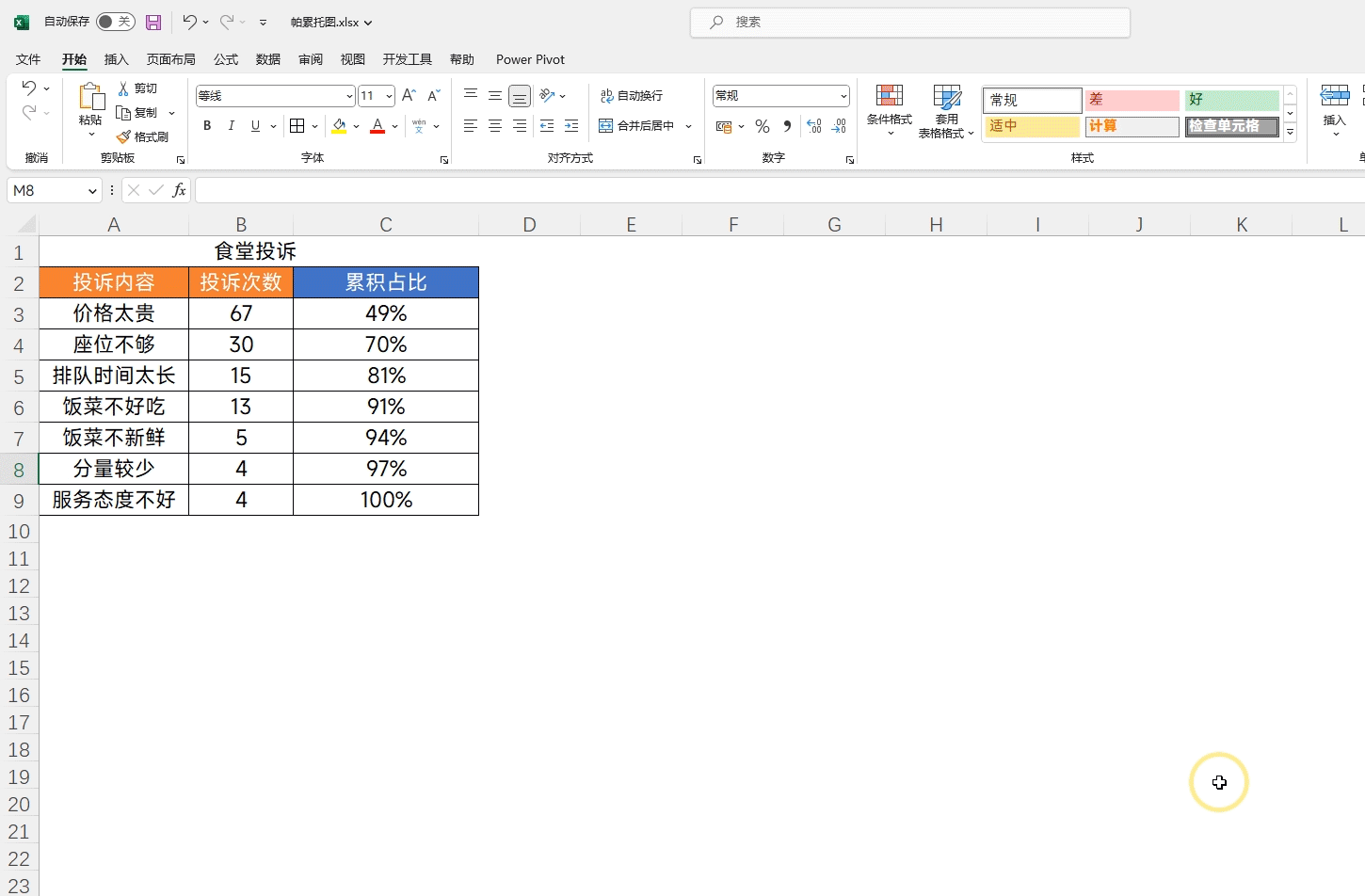The image size is (1365, 896).
Task: Toggle underline formatting
Action: (255, 126)
